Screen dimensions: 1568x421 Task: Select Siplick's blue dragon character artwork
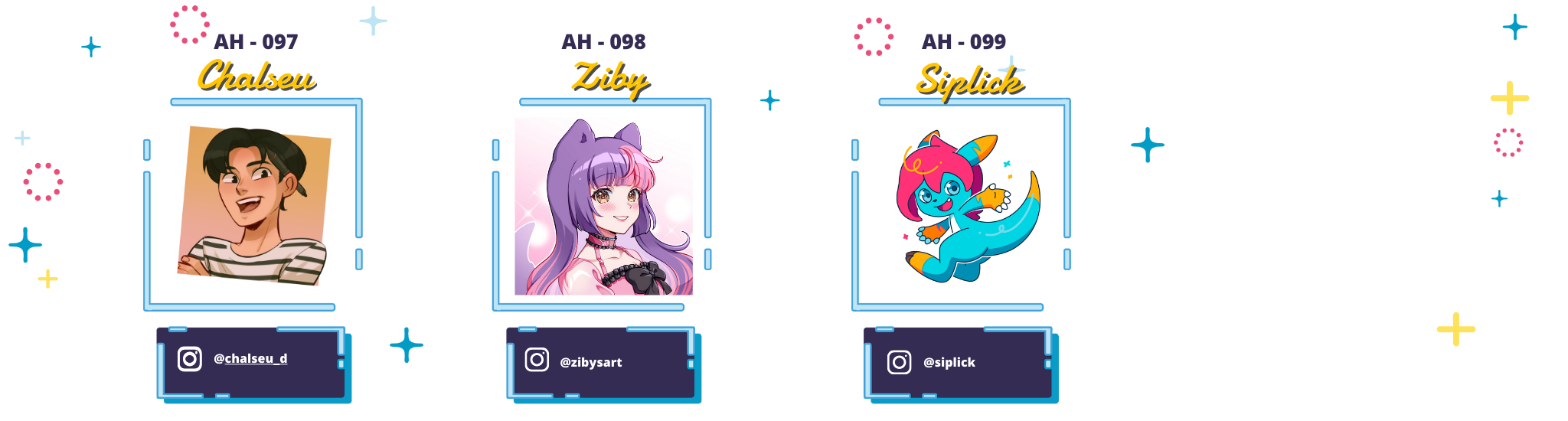tap(969, 206)
